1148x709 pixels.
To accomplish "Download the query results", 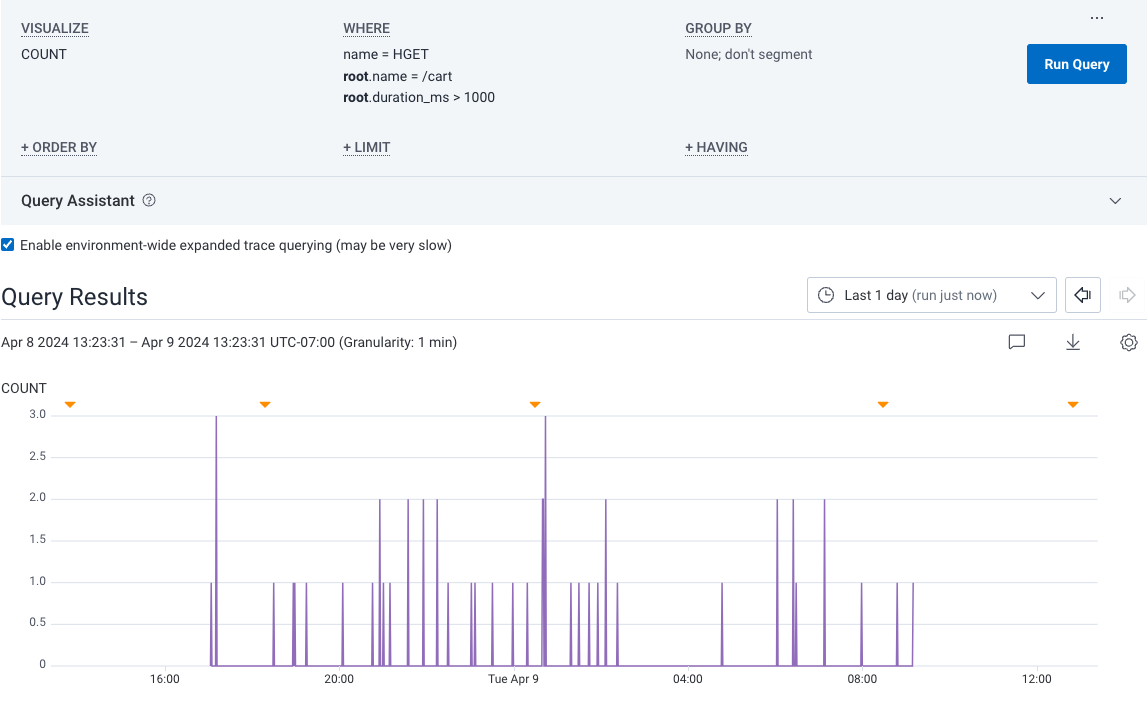I will [1073, 342].
